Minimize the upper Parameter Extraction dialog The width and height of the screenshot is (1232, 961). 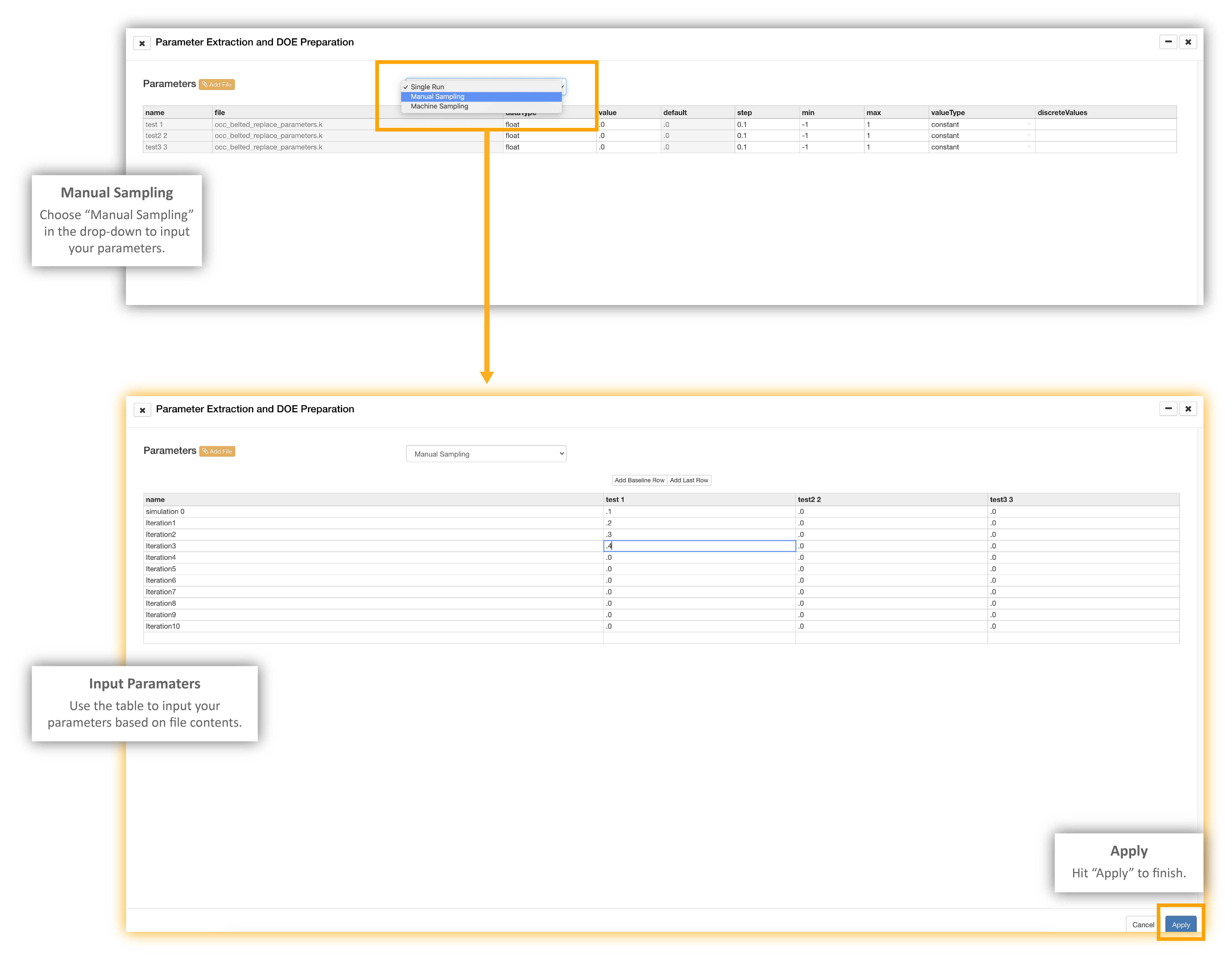(1168, 42)
